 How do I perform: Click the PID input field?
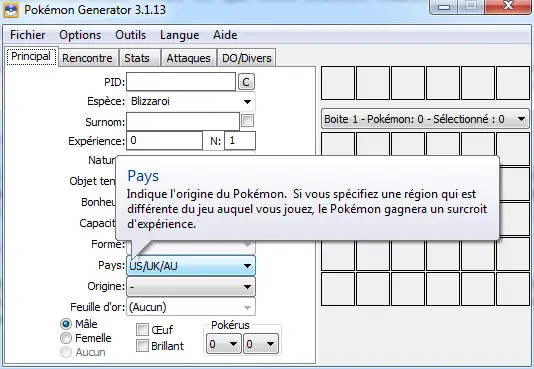click(181, 82)
